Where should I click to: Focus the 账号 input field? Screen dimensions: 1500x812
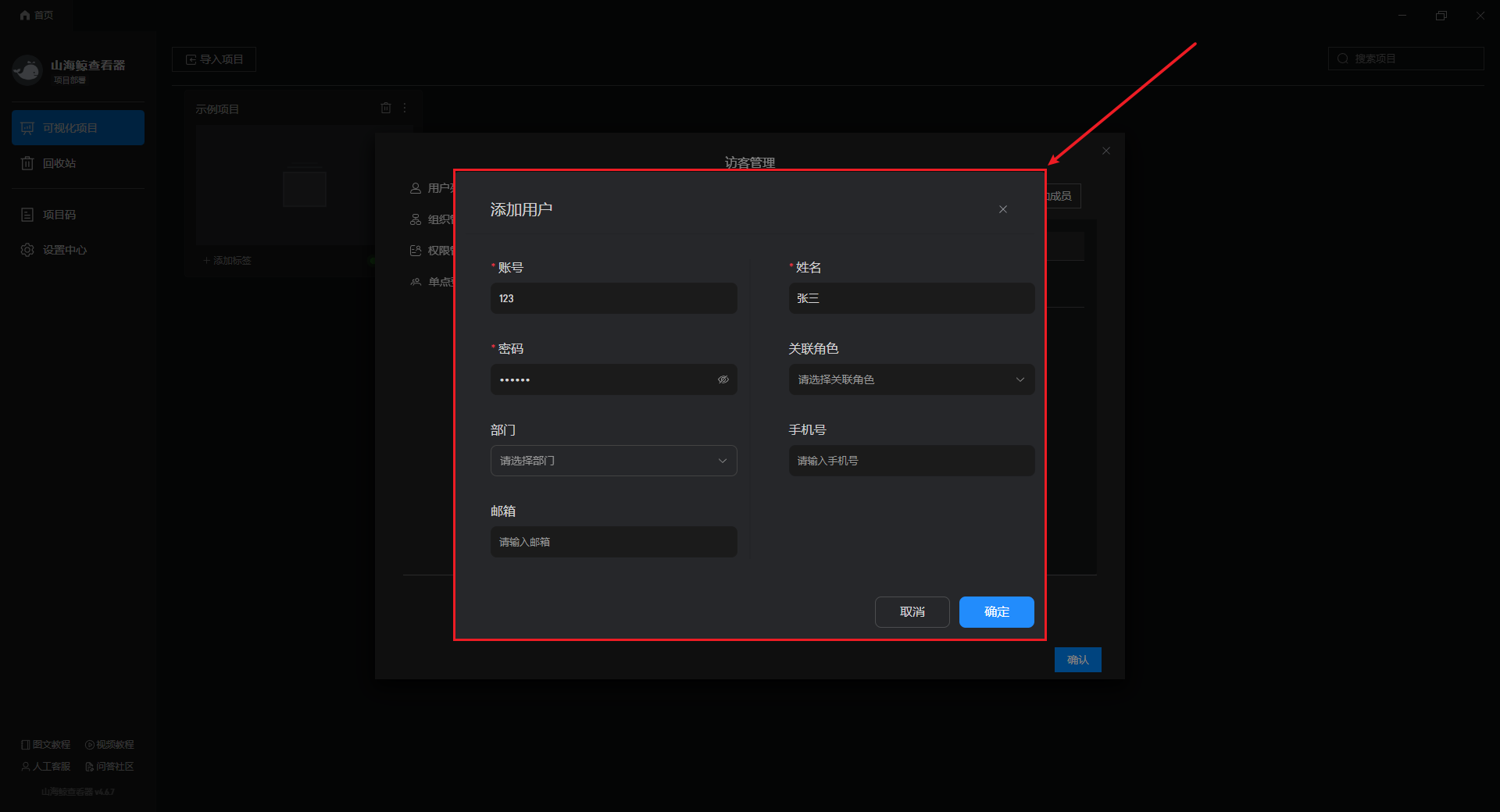coord(613,298)
